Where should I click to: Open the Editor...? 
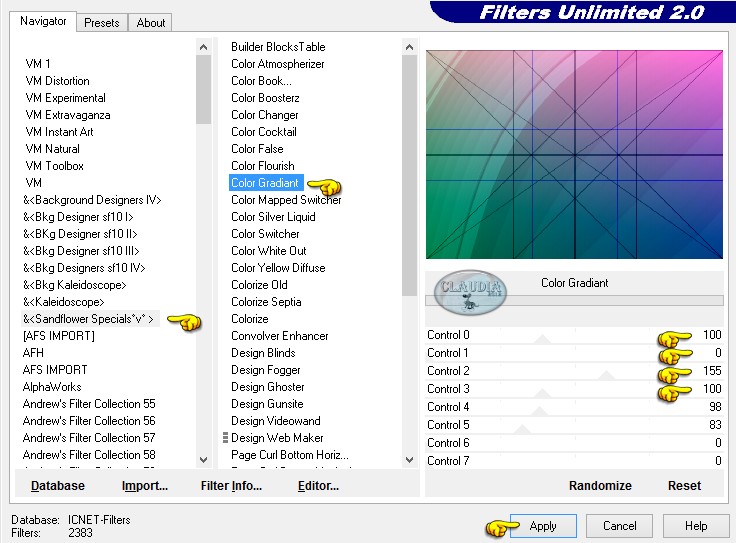[x=318, y=485]
